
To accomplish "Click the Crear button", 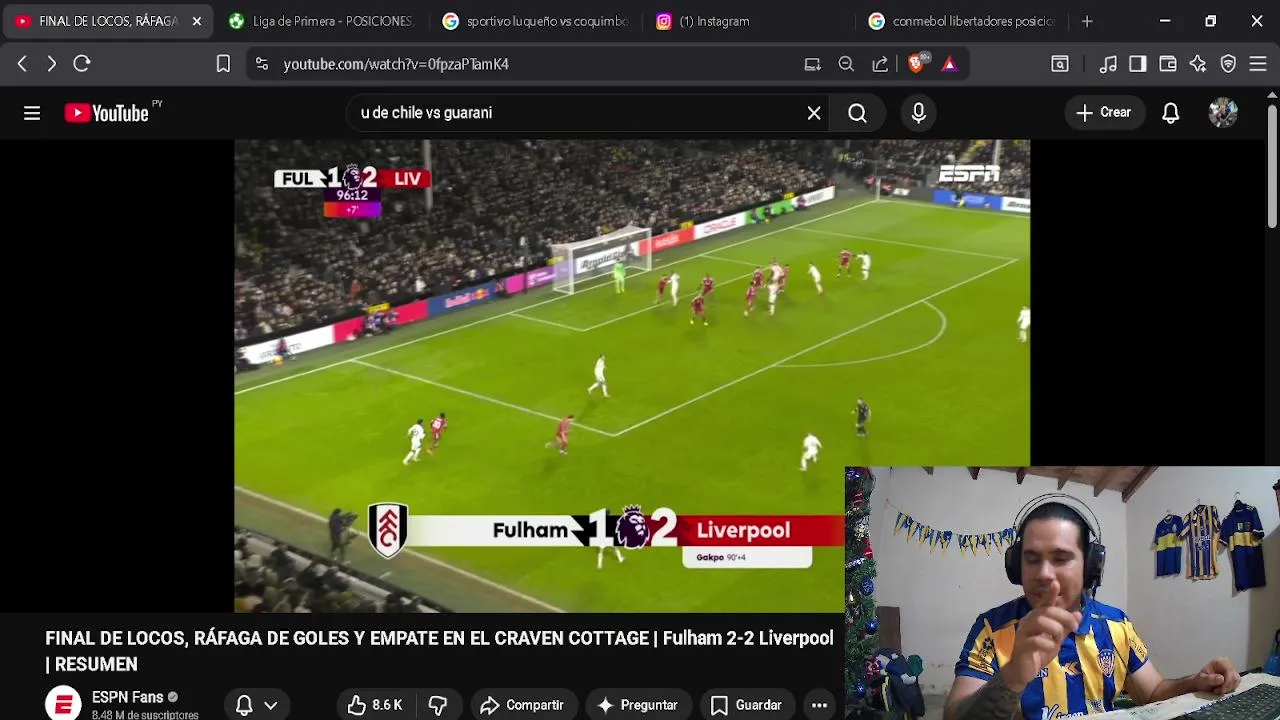I will click(1104, 113).
